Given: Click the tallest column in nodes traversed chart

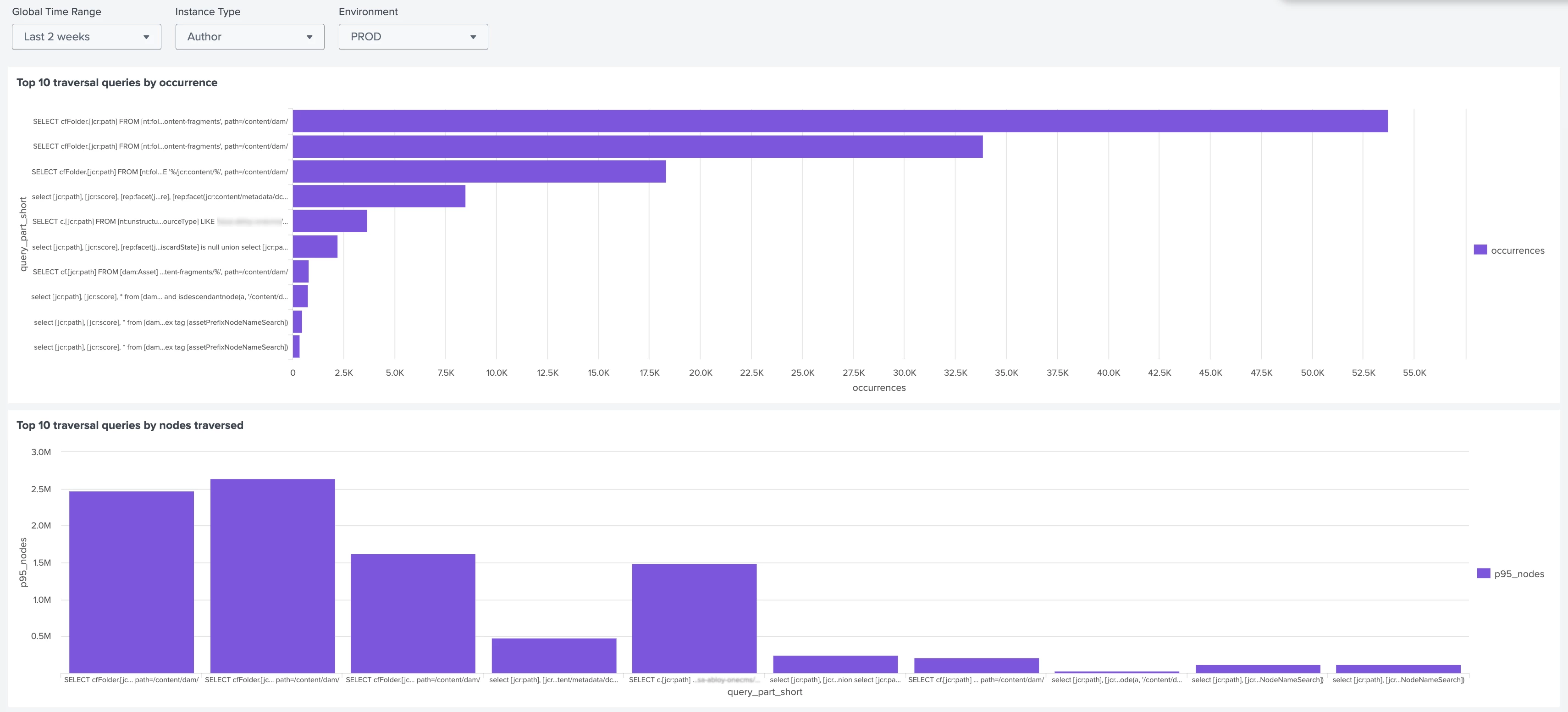Looking at the screenshot, I should pyautogui.click(x=272, y=576).
